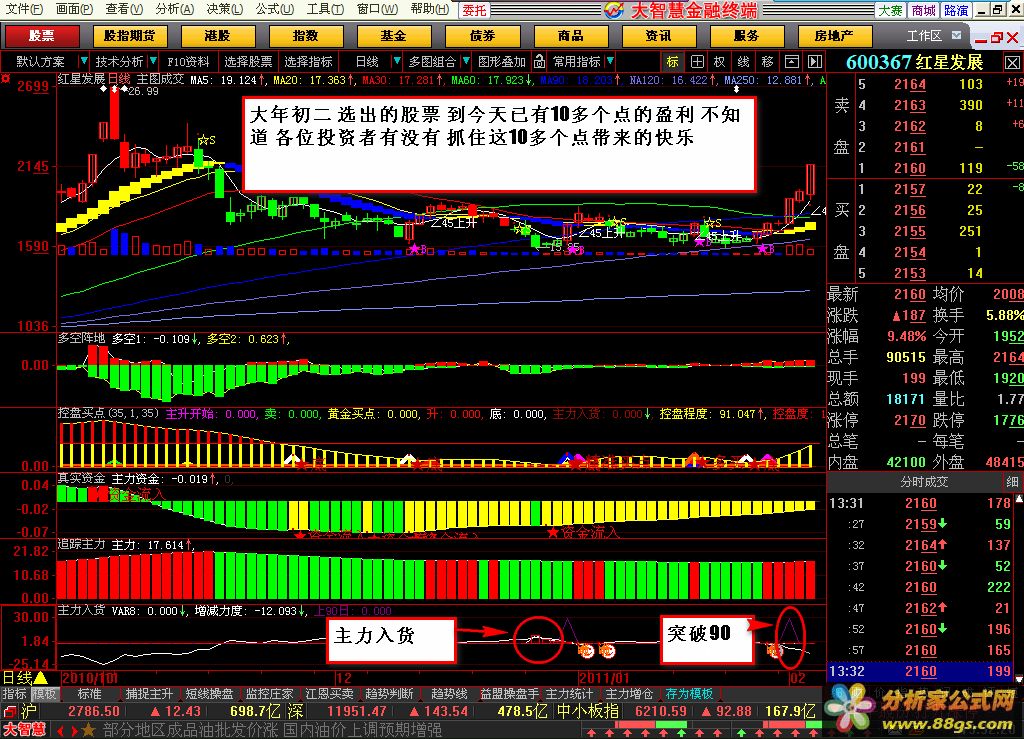Select the 监控庄家 template
1024x739 pixels.
(x=269, y=694)
